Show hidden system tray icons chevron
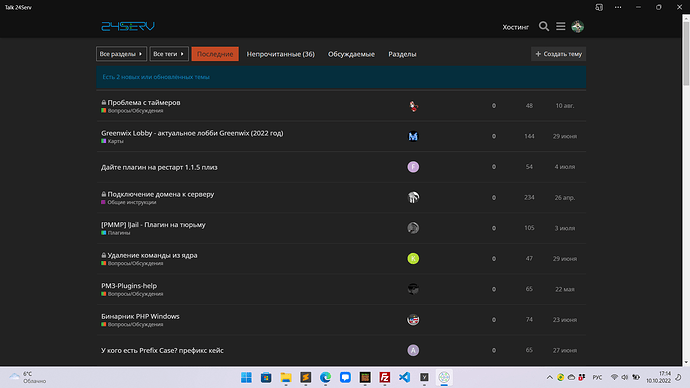The width and height of the screenshot is (690, 388). tap(550, 377)
